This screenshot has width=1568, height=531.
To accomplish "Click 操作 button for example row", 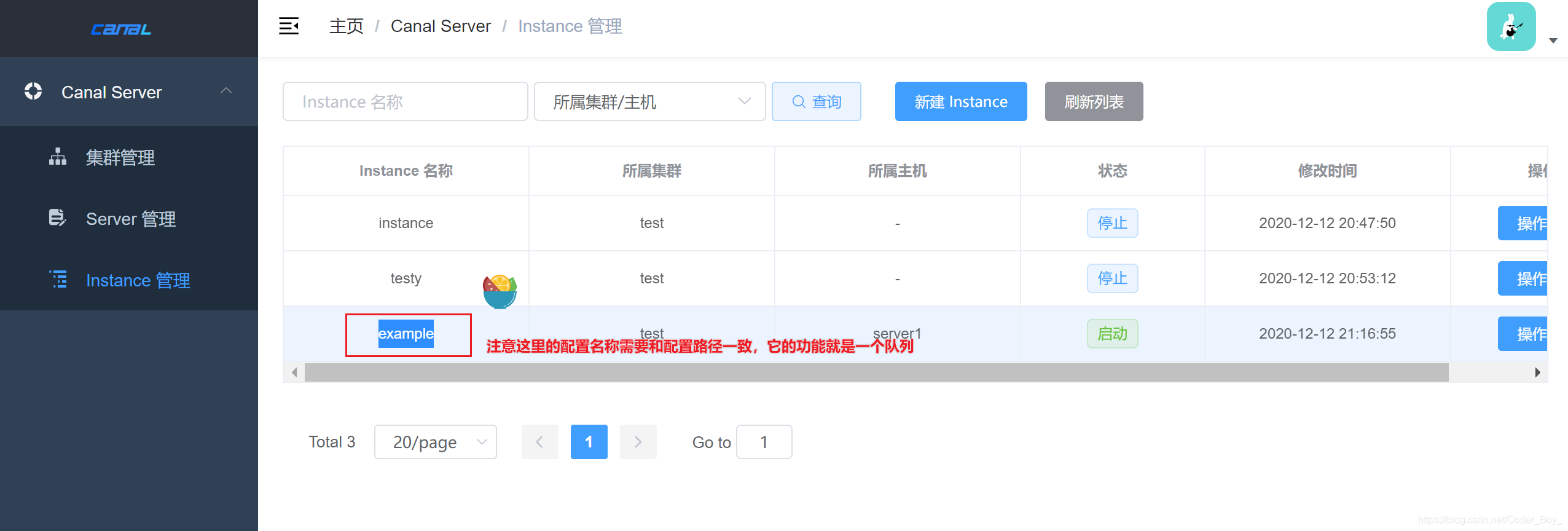I will pos(1523,334).
